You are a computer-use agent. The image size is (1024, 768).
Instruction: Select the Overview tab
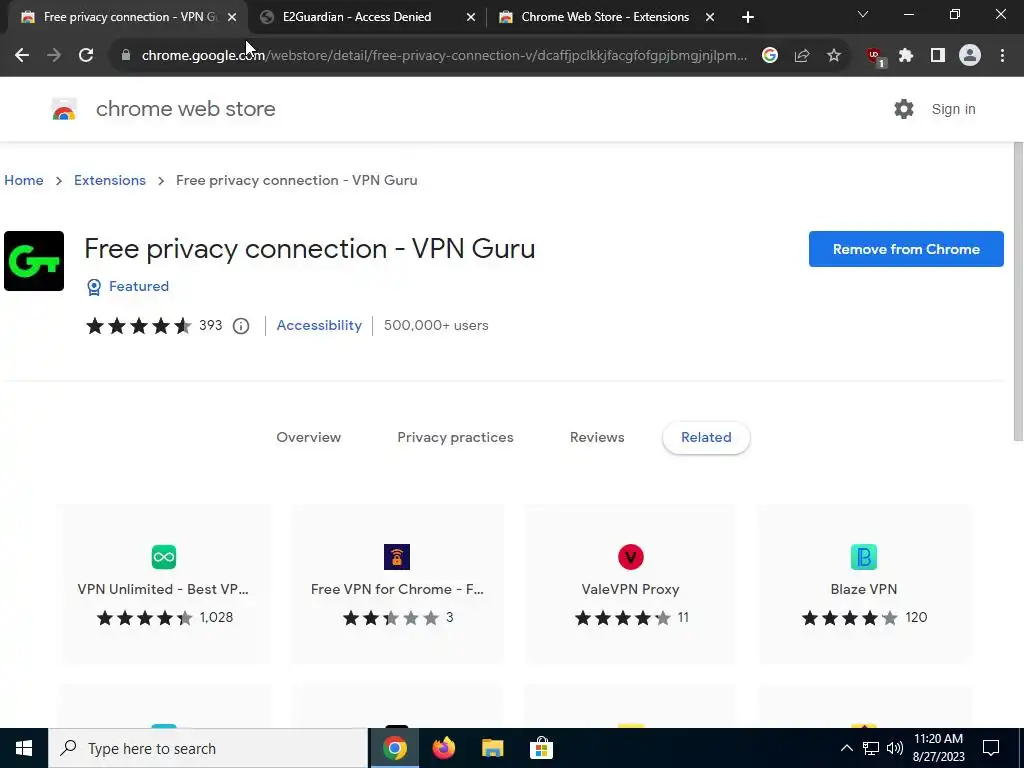[x=308, y=438]
